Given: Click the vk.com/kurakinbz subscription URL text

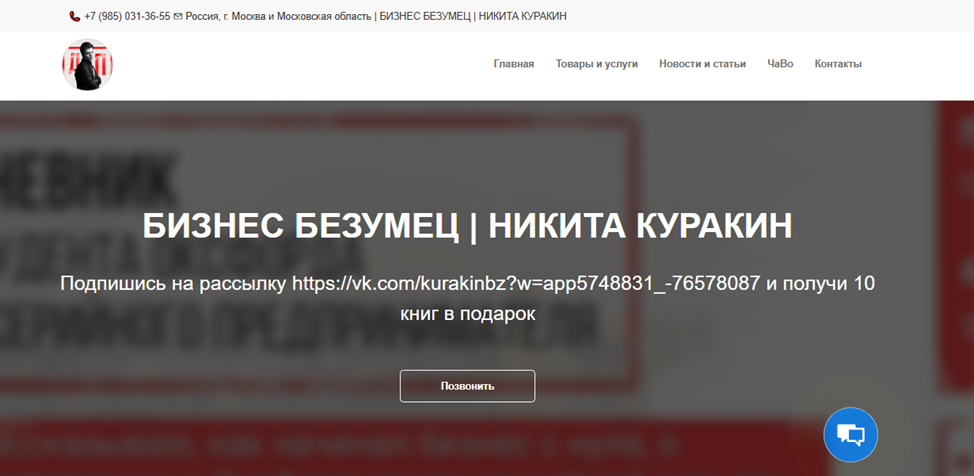Looking at the screenshot, I should 526,284.
